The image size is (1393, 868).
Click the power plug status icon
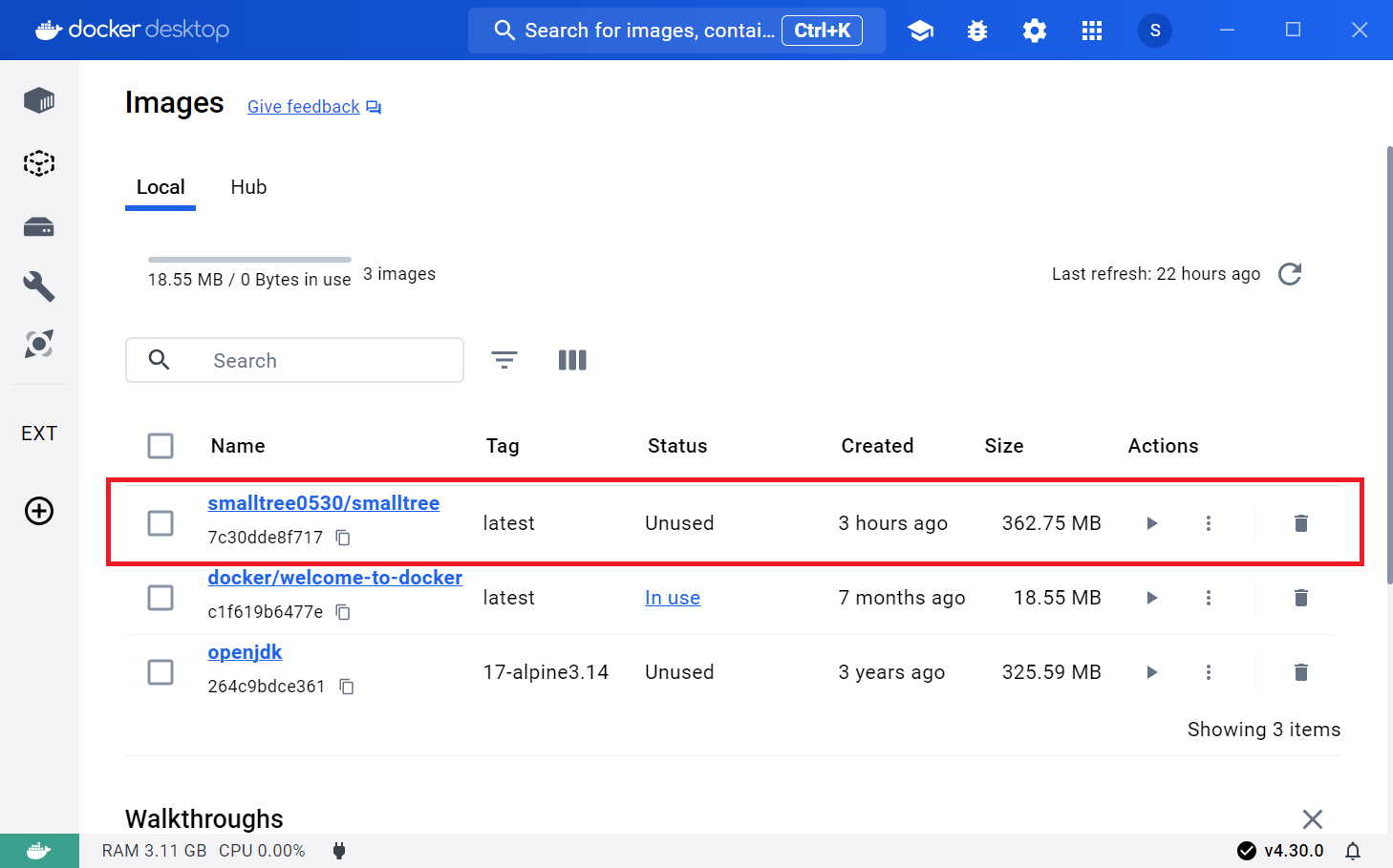coord(339,851)
